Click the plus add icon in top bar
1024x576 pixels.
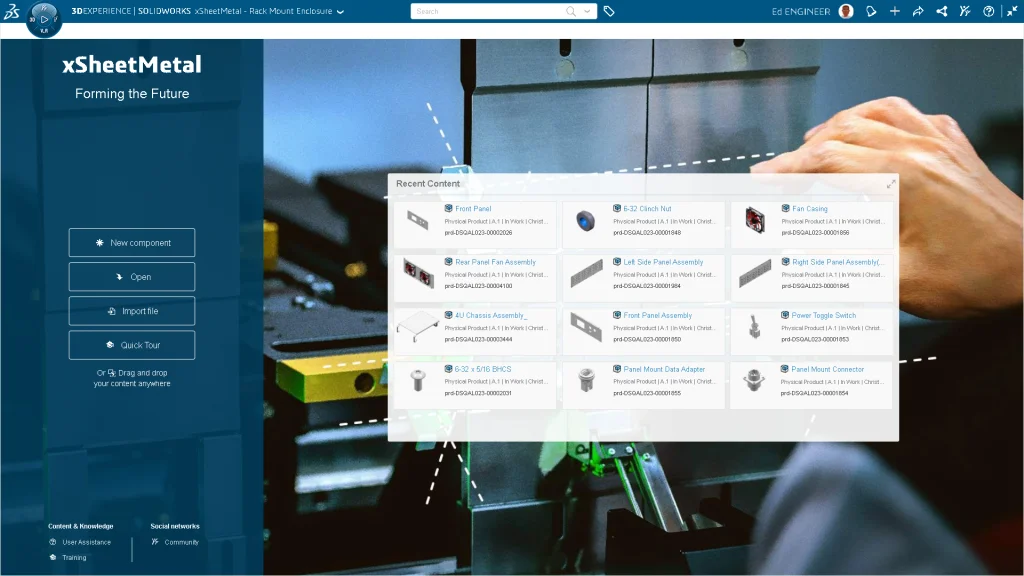(x=894, y=11)
